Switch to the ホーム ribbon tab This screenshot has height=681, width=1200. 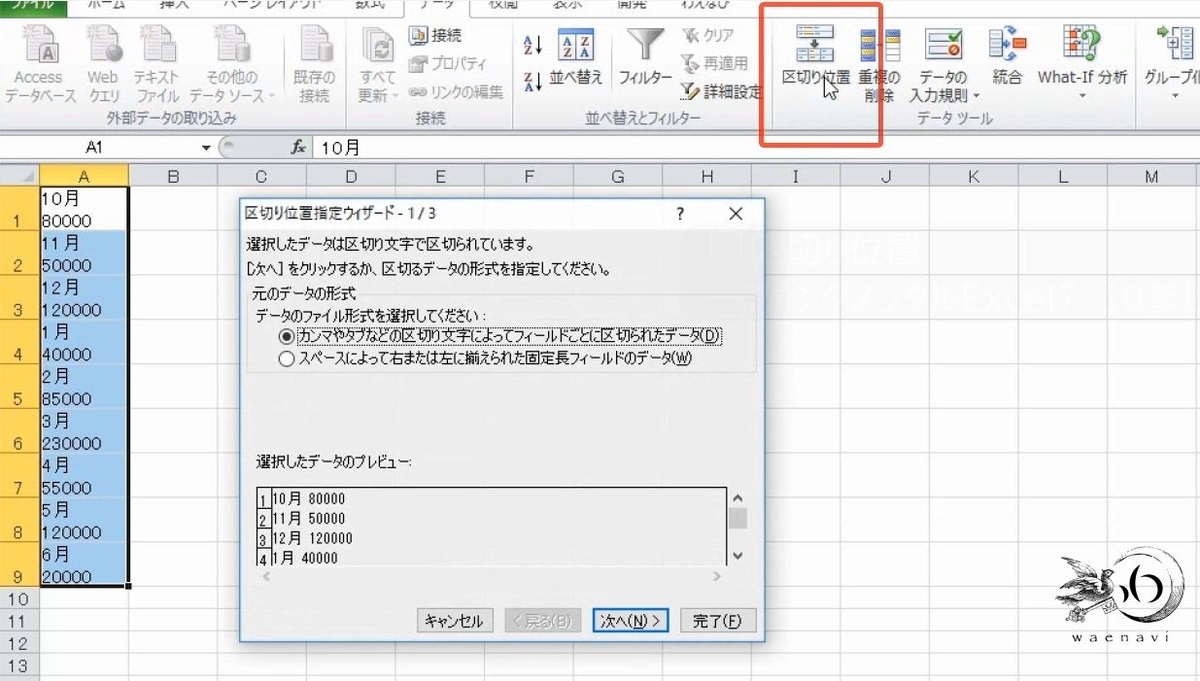[x=110, y=4]
